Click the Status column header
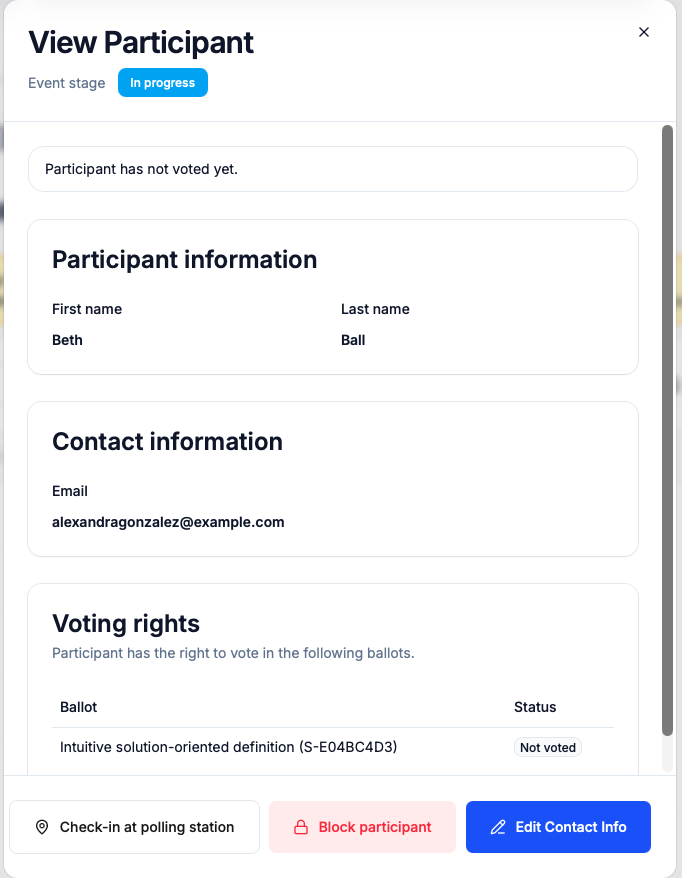This screenshot has width=682, height=878. [x=535, y=707]
